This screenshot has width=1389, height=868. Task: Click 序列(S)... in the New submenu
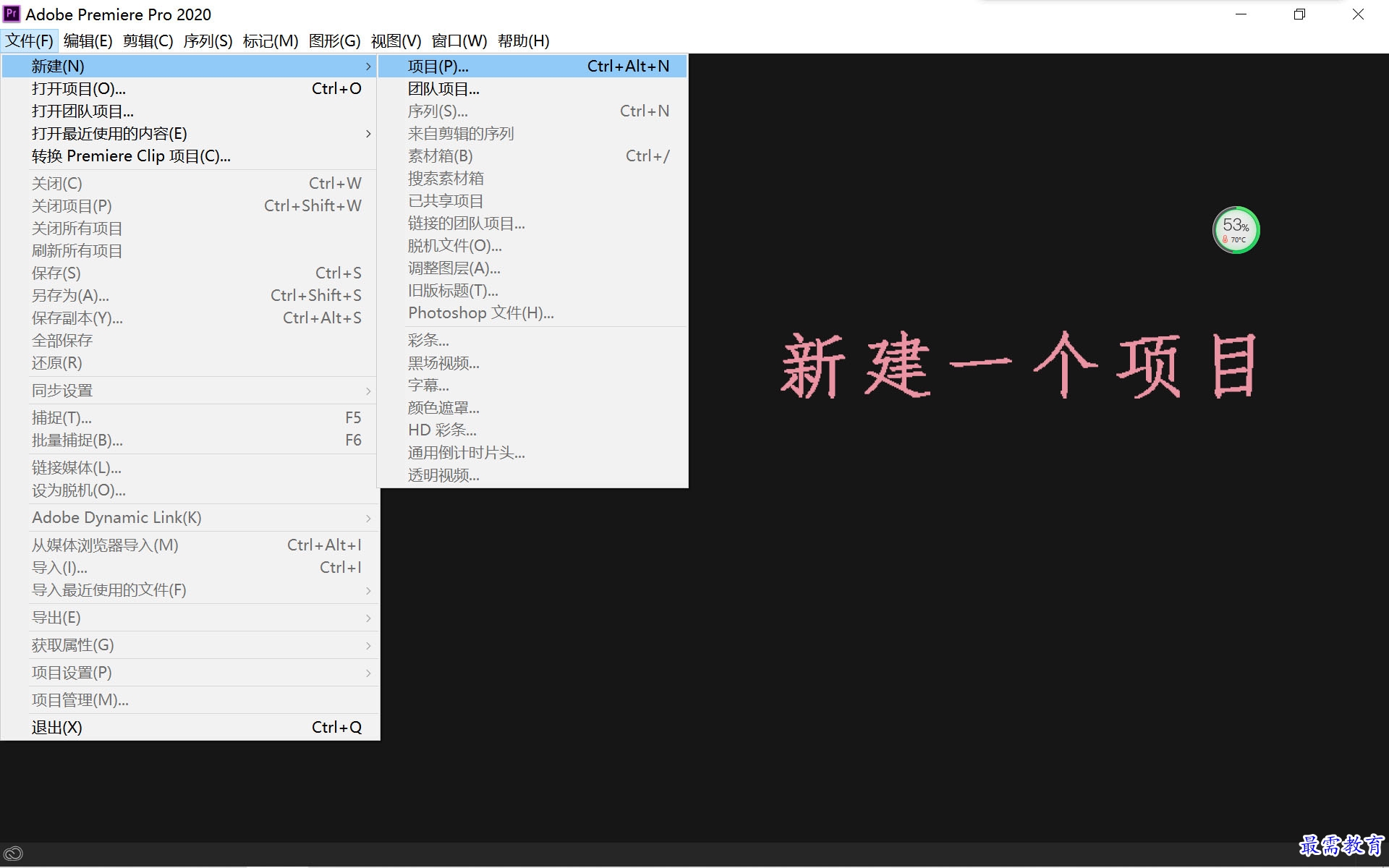point(532,111)
